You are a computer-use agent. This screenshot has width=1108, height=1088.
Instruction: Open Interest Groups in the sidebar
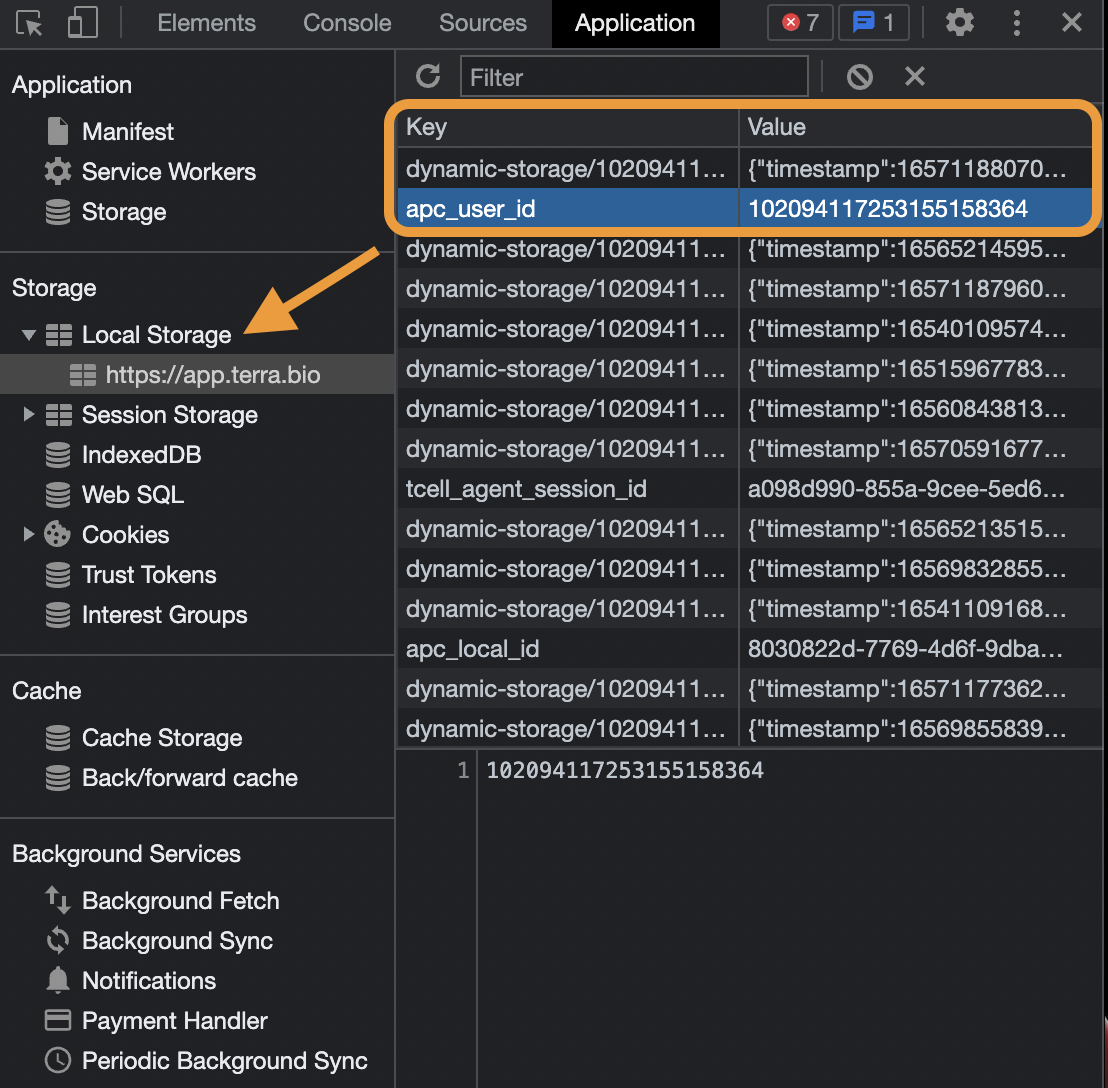point(164,615)
